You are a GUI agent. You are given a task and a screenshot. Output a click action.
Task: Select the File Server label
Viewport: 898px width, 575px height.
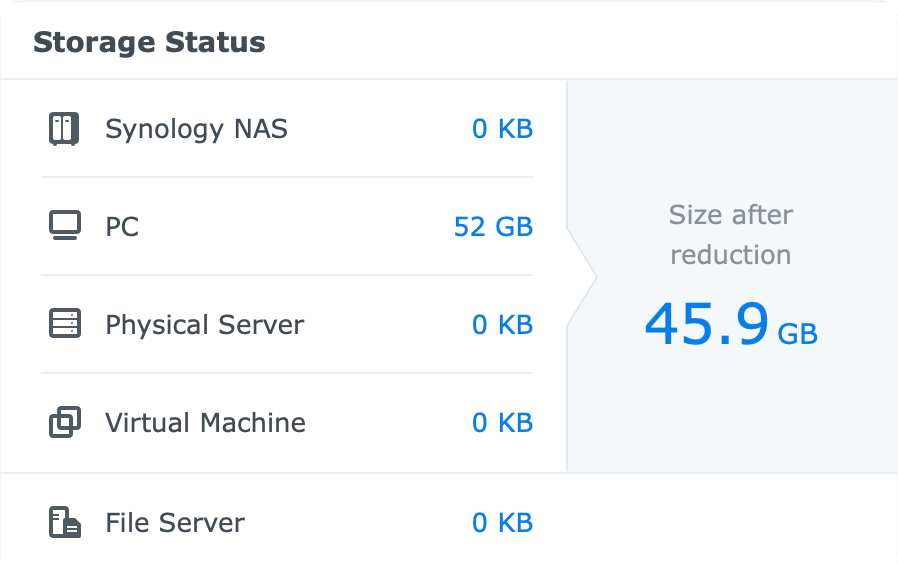(x=175, y=523)
